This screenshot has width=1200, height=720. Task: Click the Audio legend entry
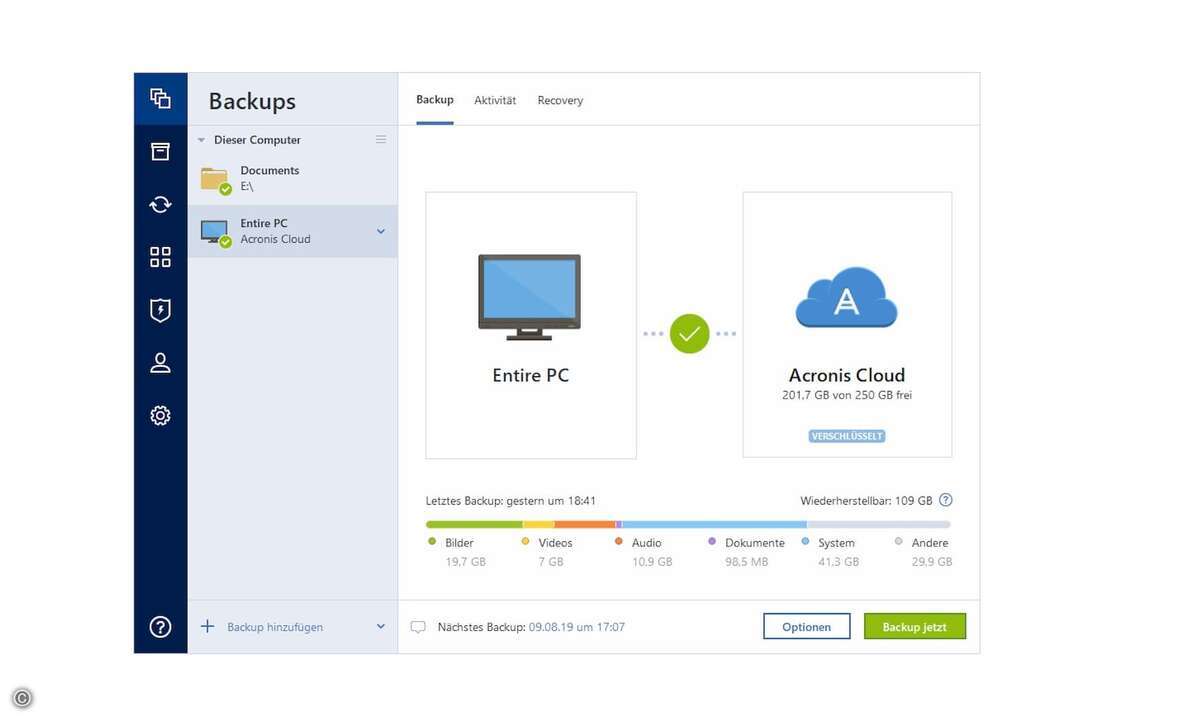tap(644, 552)
